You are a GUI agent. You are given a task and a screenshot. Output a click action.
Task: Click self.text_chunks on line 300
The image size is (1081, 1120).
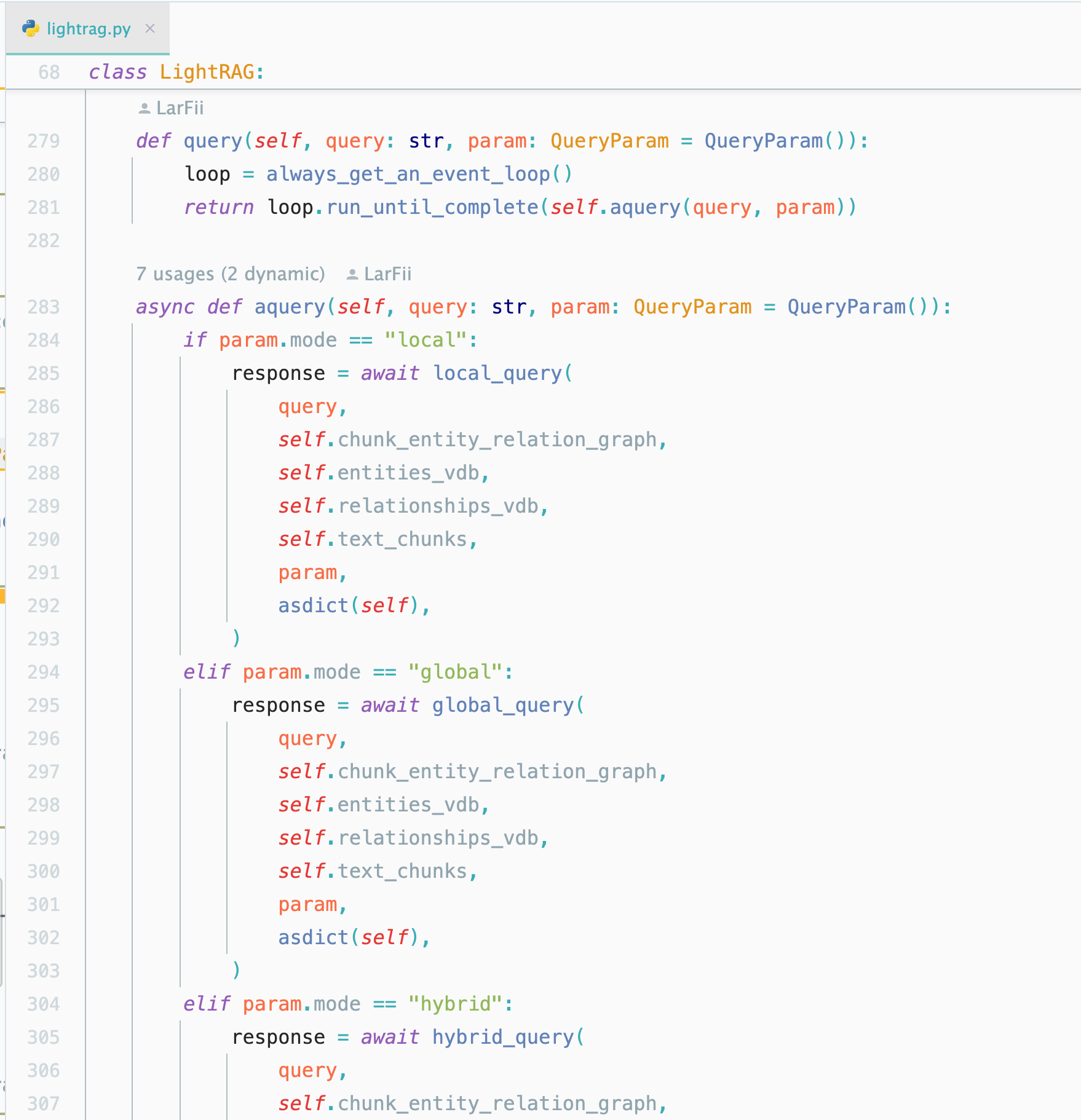373,871
